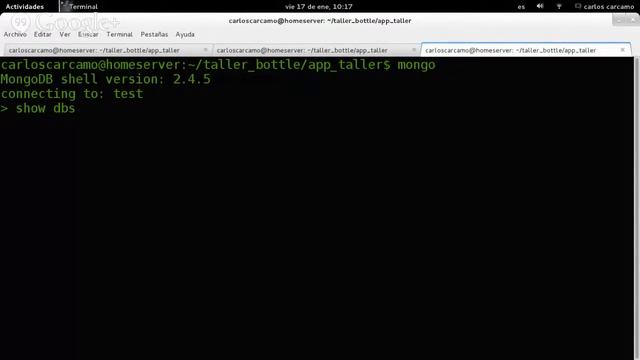Screen dimensions: 640x360
Task: Open the Ayuda menu
Action: tap(185, 34)
